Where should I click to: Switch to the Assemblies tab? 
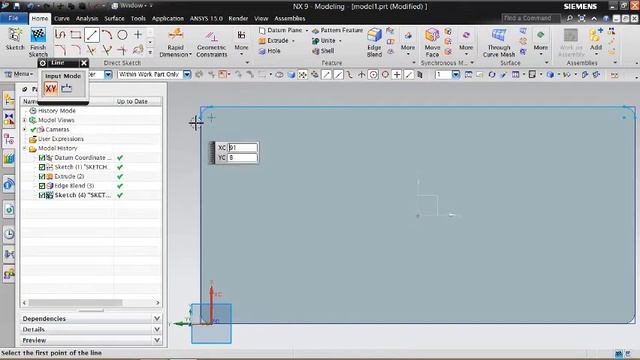pos(290,18)
